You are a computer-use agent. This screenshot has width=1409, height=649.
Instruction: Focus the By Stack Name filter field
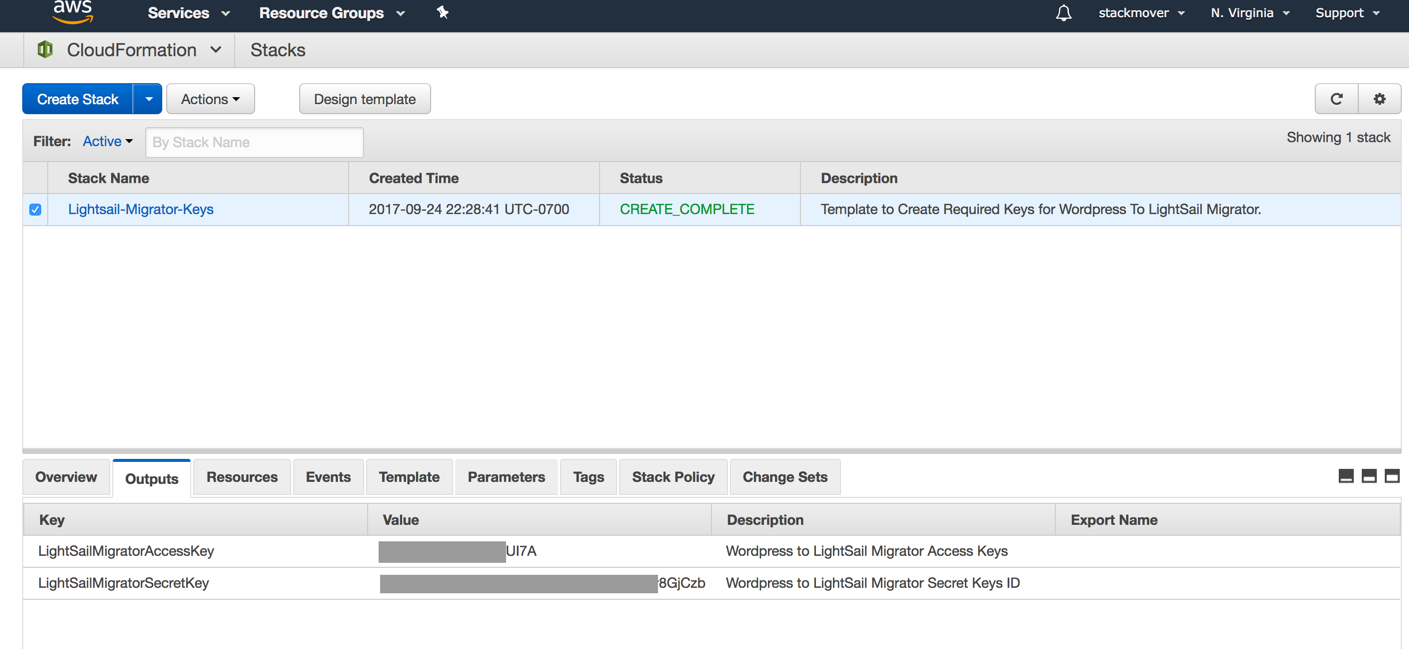254,142
